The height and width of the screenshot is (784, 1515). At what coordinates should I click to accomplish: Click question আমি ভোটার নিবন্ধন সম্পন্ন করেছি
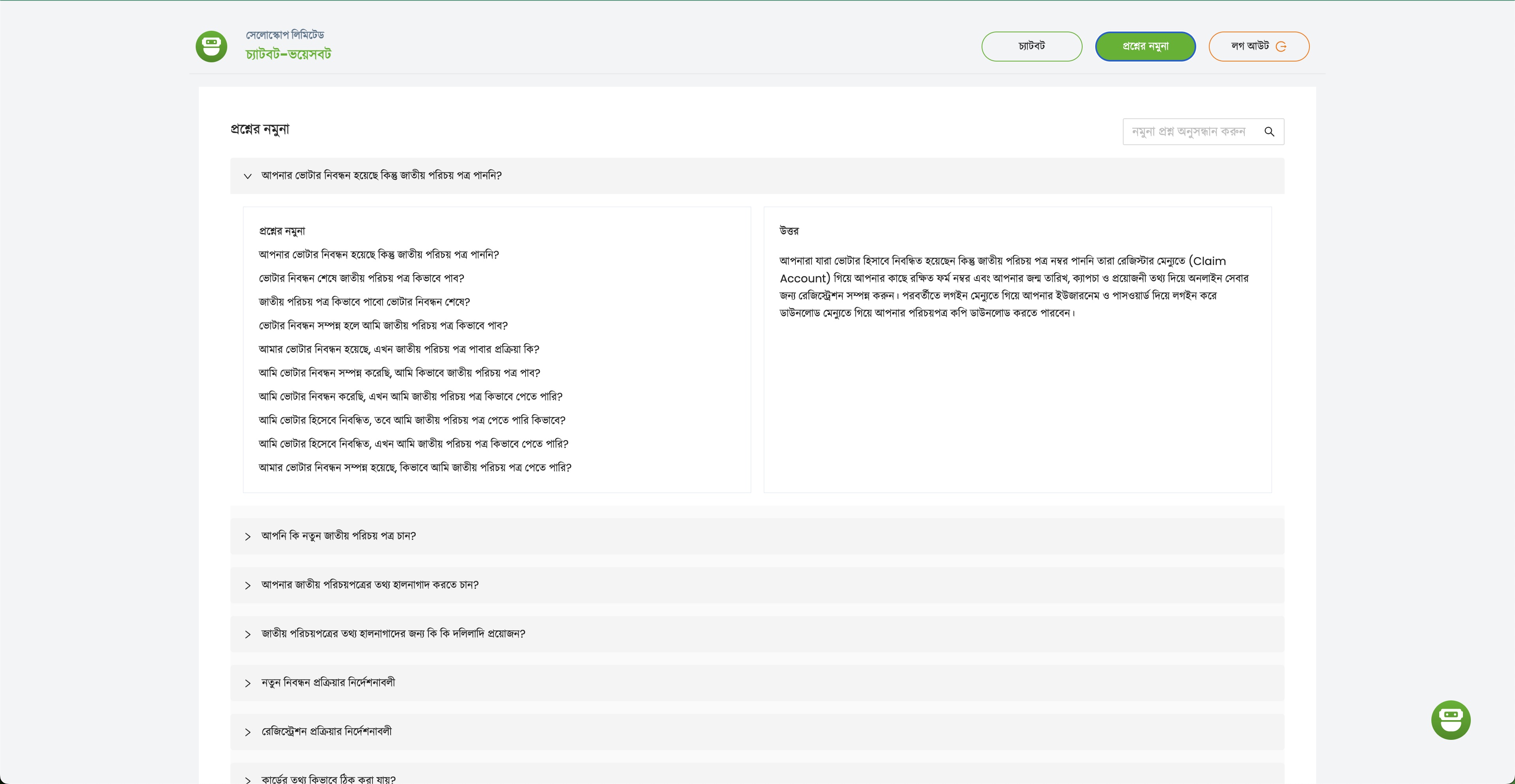coord(399,373)
